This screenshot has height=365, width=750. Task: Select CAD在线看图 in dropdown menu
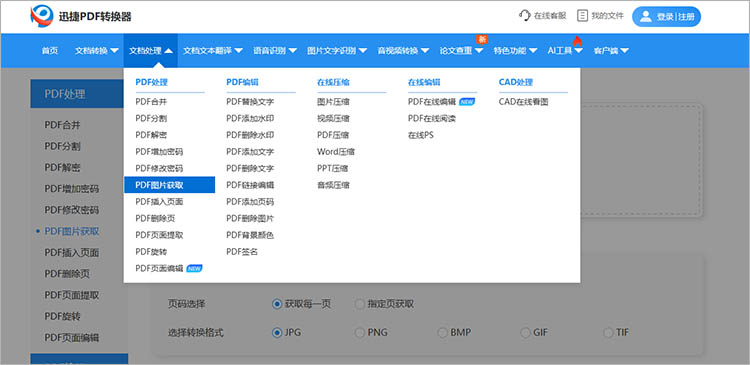coord(523,101)
